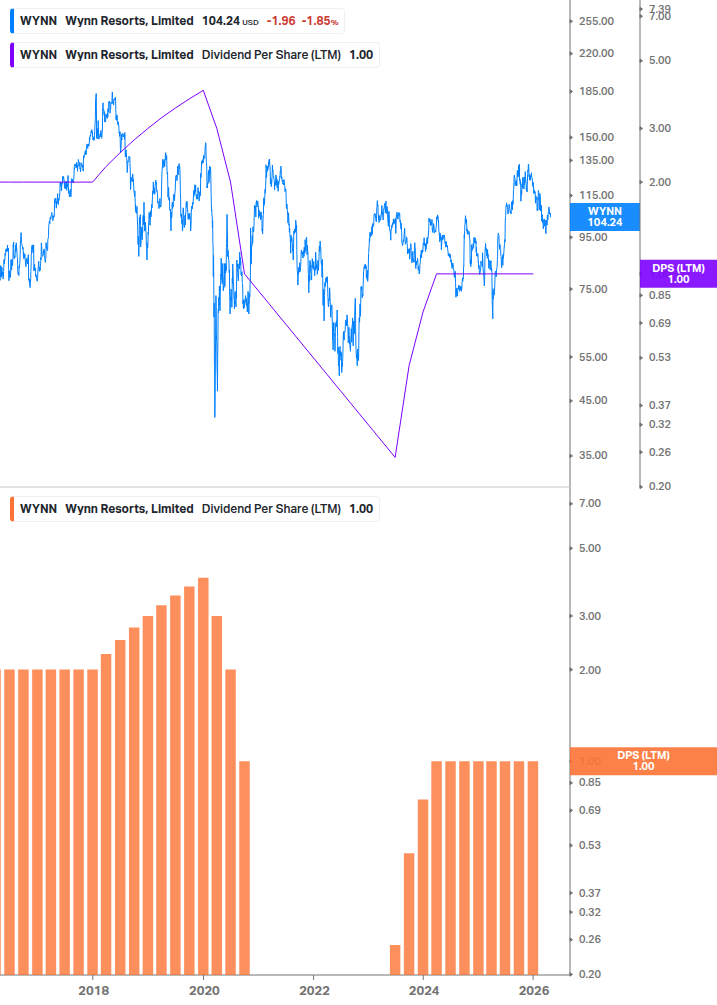Click the 0.69 label on the lower bar chart axis
Screen dimensions: 717x1005
click(x=590, y=810)
